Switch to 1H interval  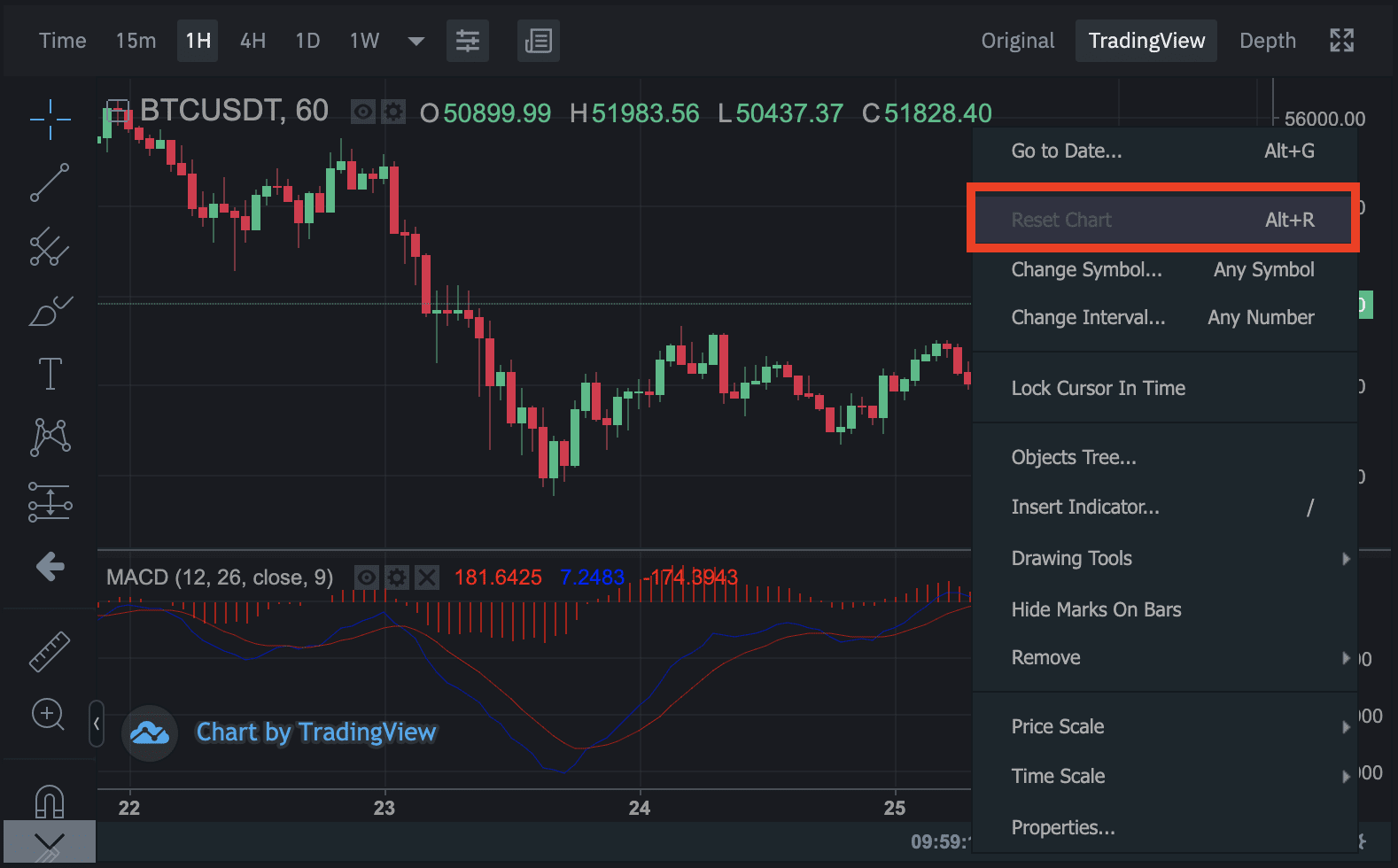[198, 41]
